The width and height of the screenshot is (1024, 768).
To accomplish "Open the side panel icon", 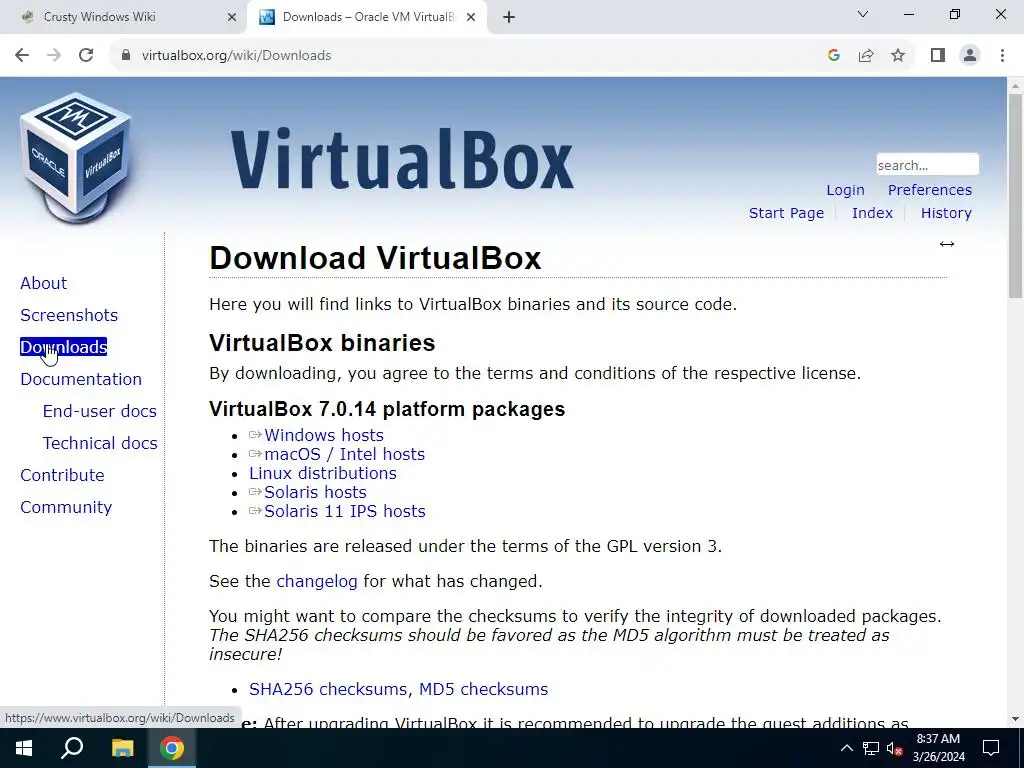I will pyautogui.click(x=938, y=56).
